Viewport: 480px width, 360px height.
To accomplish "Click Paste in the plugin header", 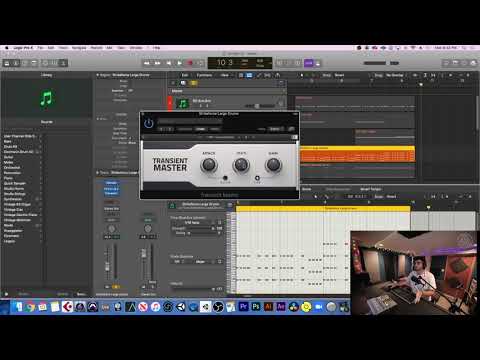I will click(215, 129).
